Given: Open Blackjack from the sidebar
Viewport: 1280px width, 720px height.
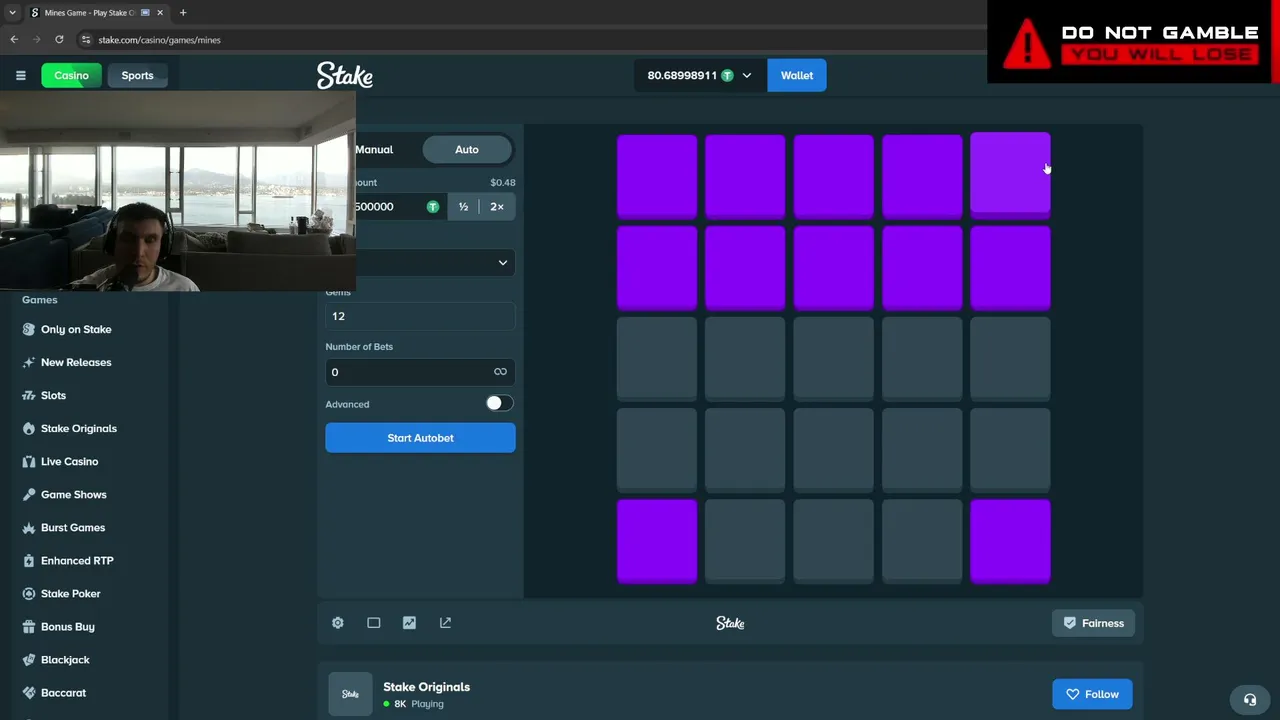Looking at the screenshot, I should [x=65, y=660].
